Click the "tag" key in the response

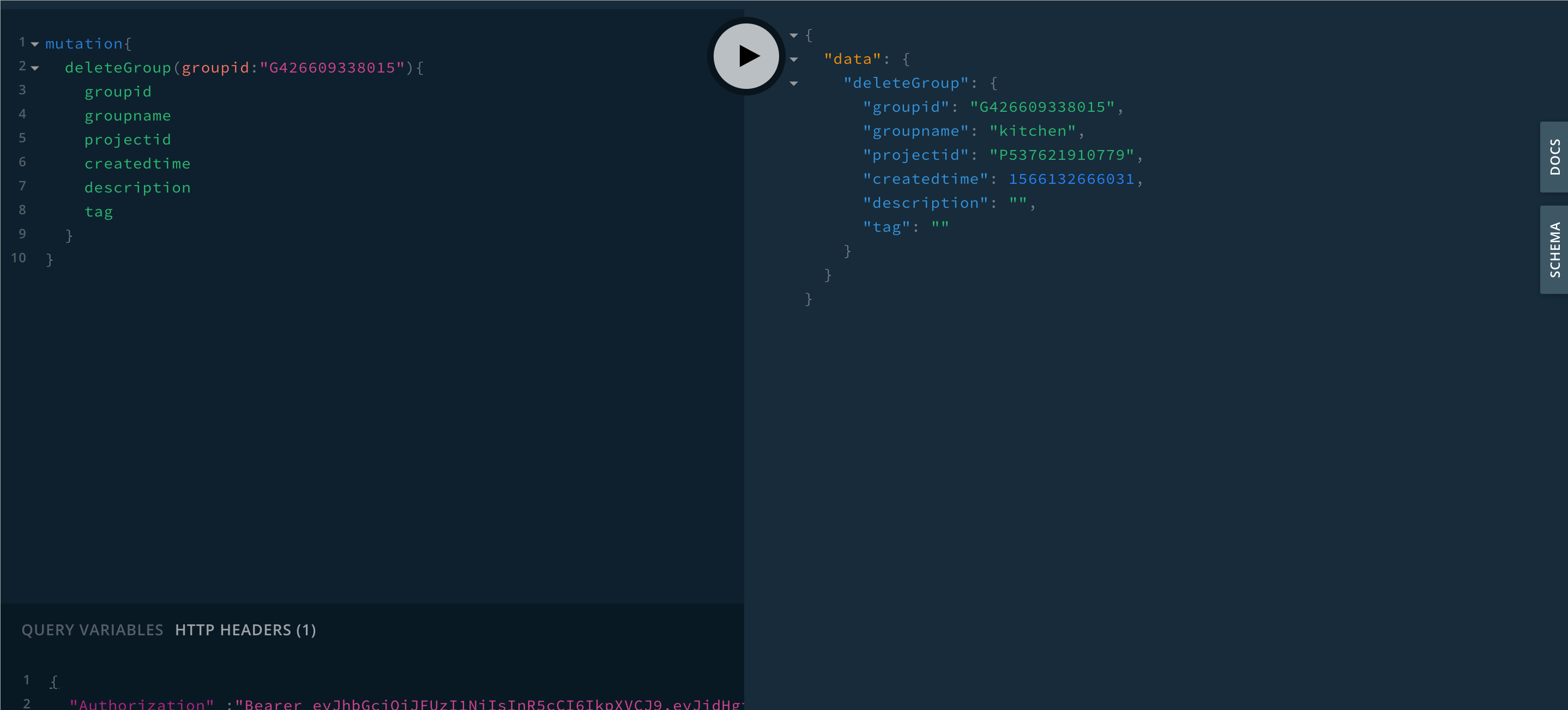pos(886,226)
